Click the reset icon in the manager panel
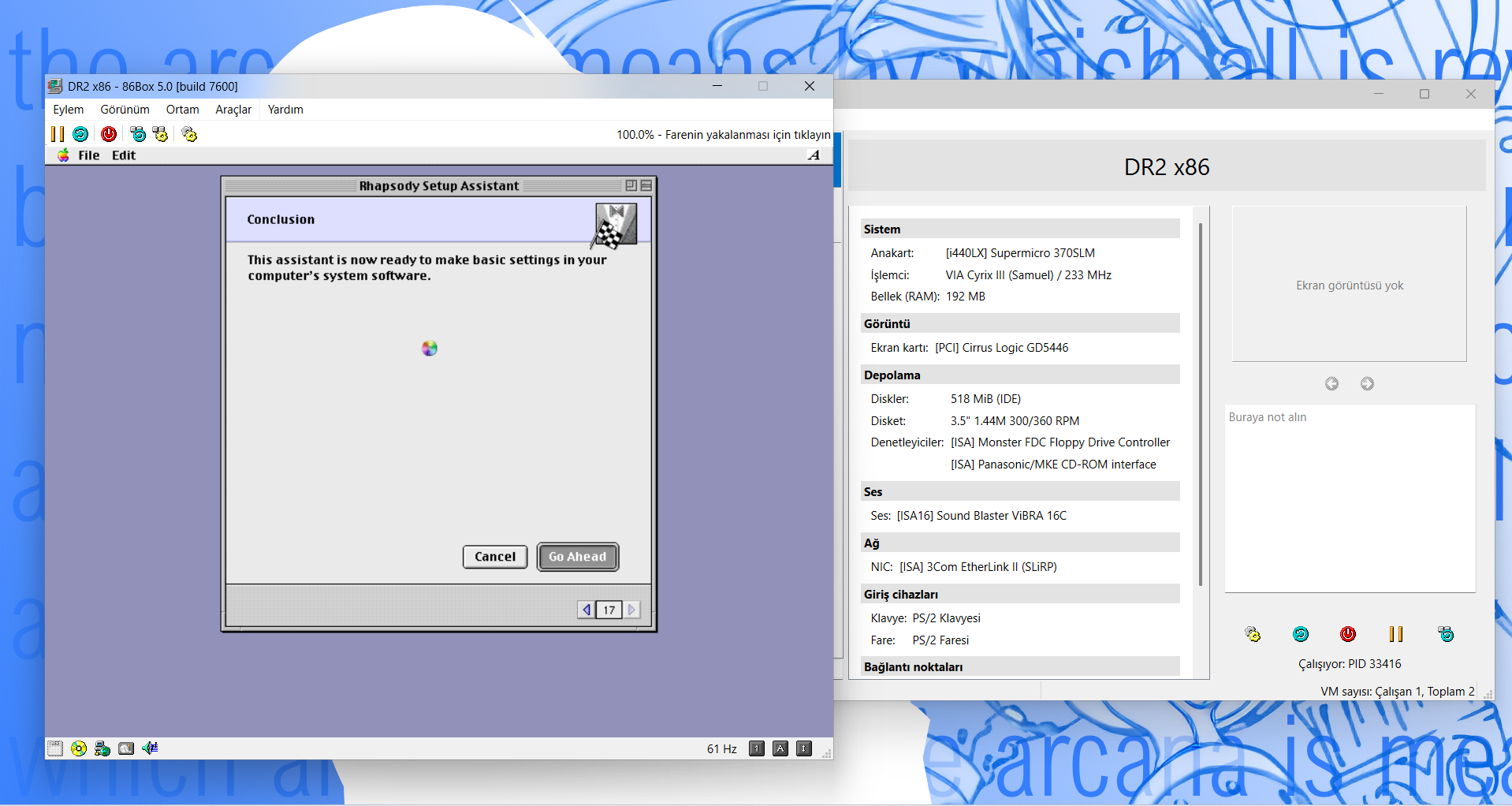Screen dimensions: 1512x806 click(1301, 634)
